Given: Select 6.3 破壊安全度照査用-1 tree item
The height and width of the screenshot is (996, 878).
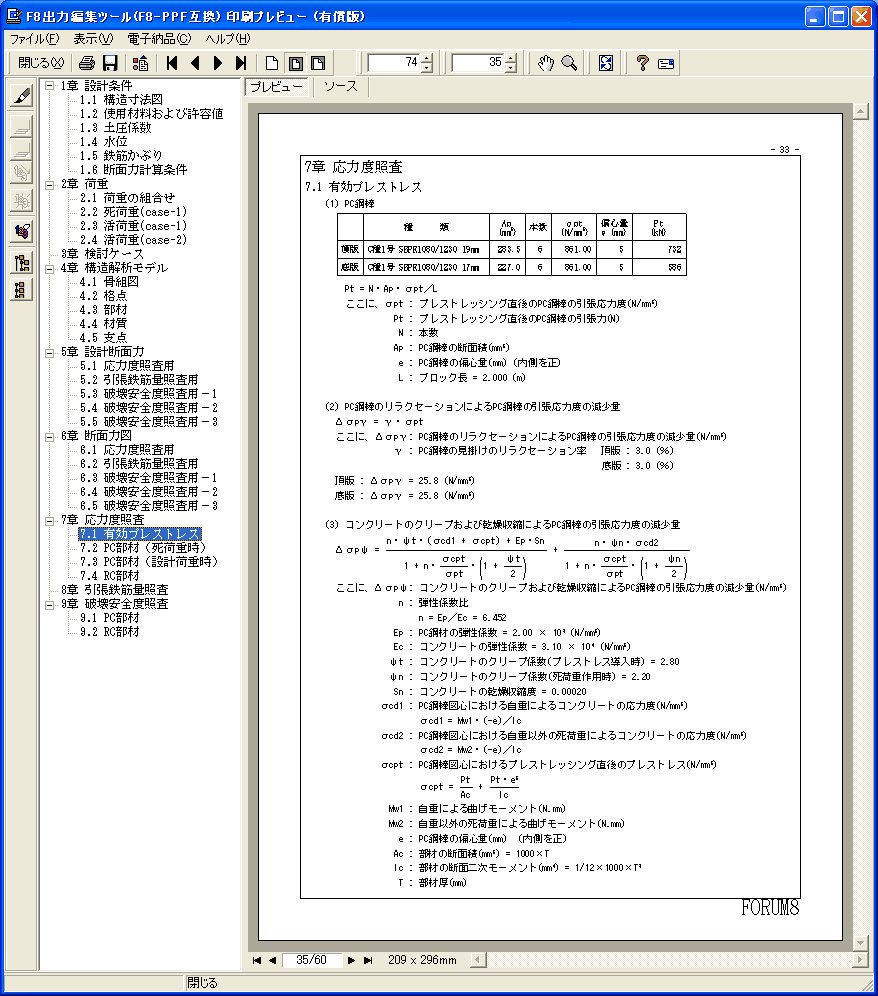Looking at the screenshot, I should point(148,477).
